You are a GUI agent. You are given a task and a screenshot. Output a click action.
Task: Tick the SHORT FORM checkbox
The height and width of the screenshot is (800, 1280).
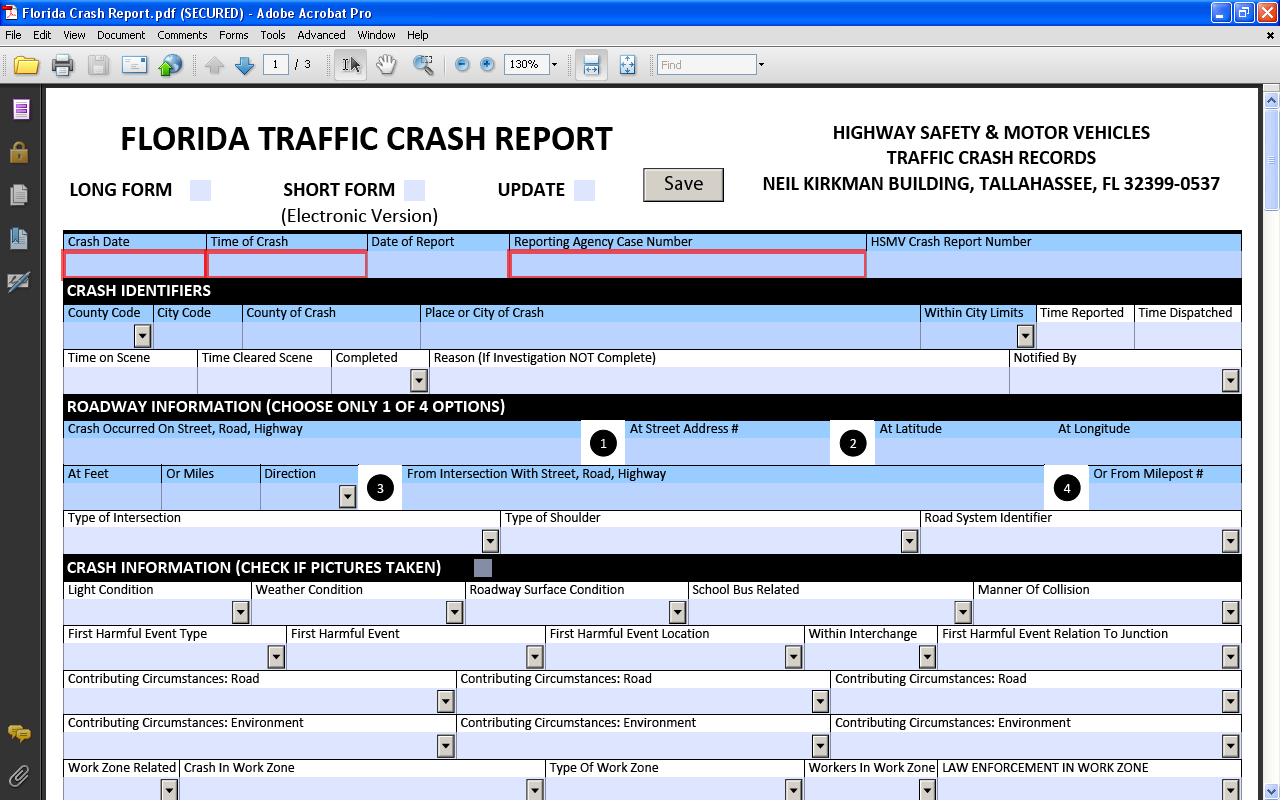pyautogui.click(x=414, y=190)
